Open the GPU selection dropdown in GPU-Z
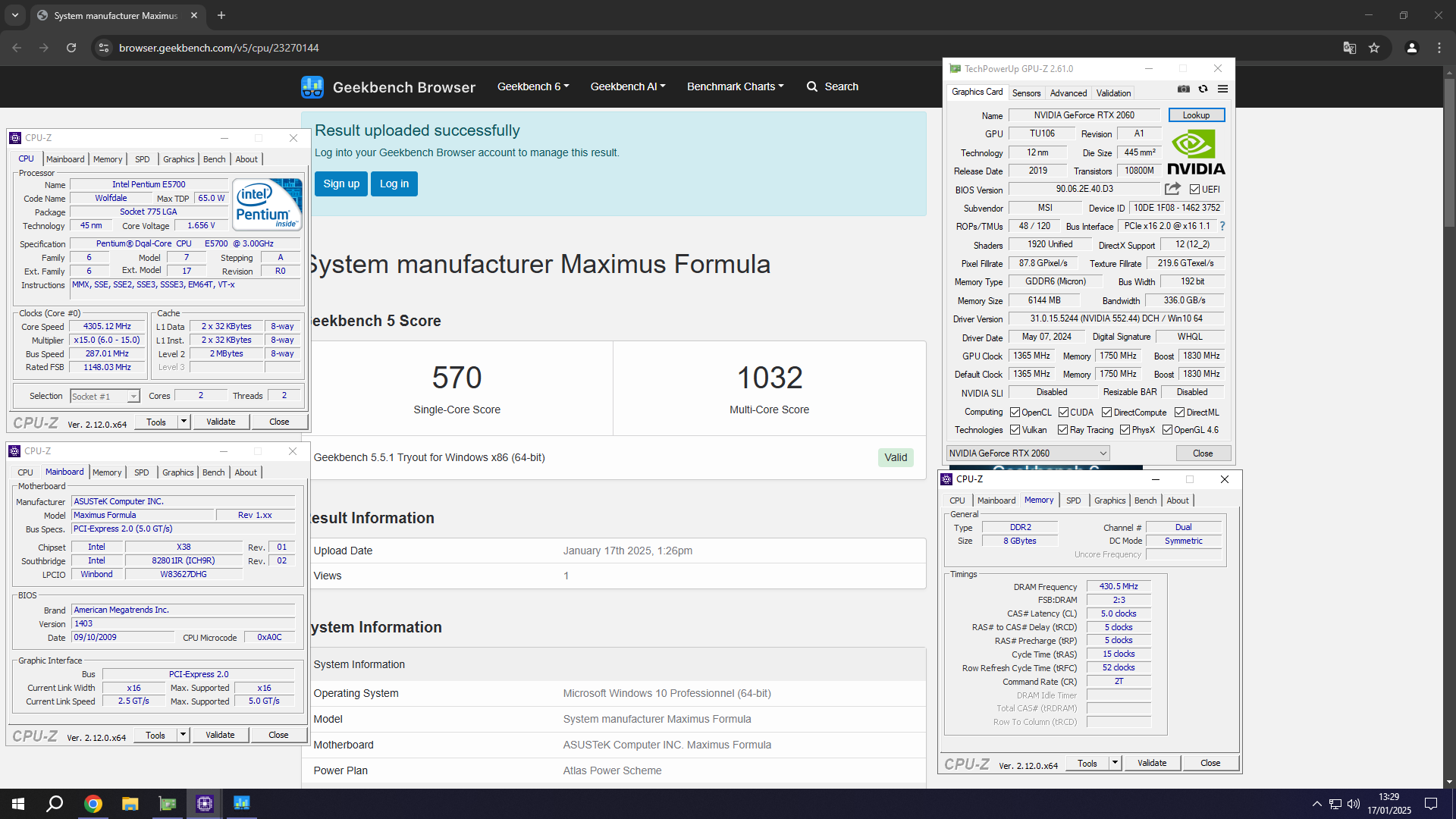The height and width of the screenshot is (819, 1456). pyautogui.click(x=1028, y=453)
